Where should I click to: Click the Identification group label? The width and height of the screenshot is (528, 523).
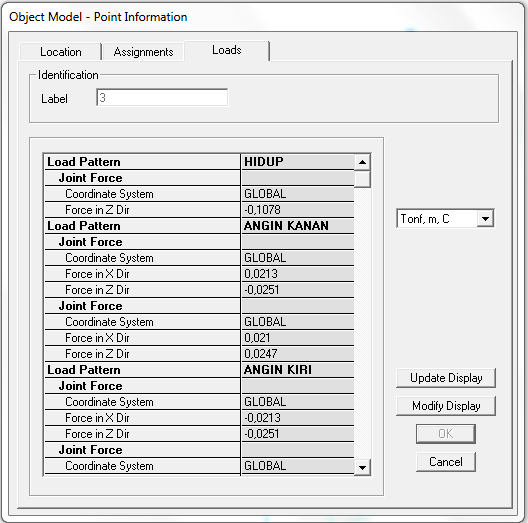(68, 75)
